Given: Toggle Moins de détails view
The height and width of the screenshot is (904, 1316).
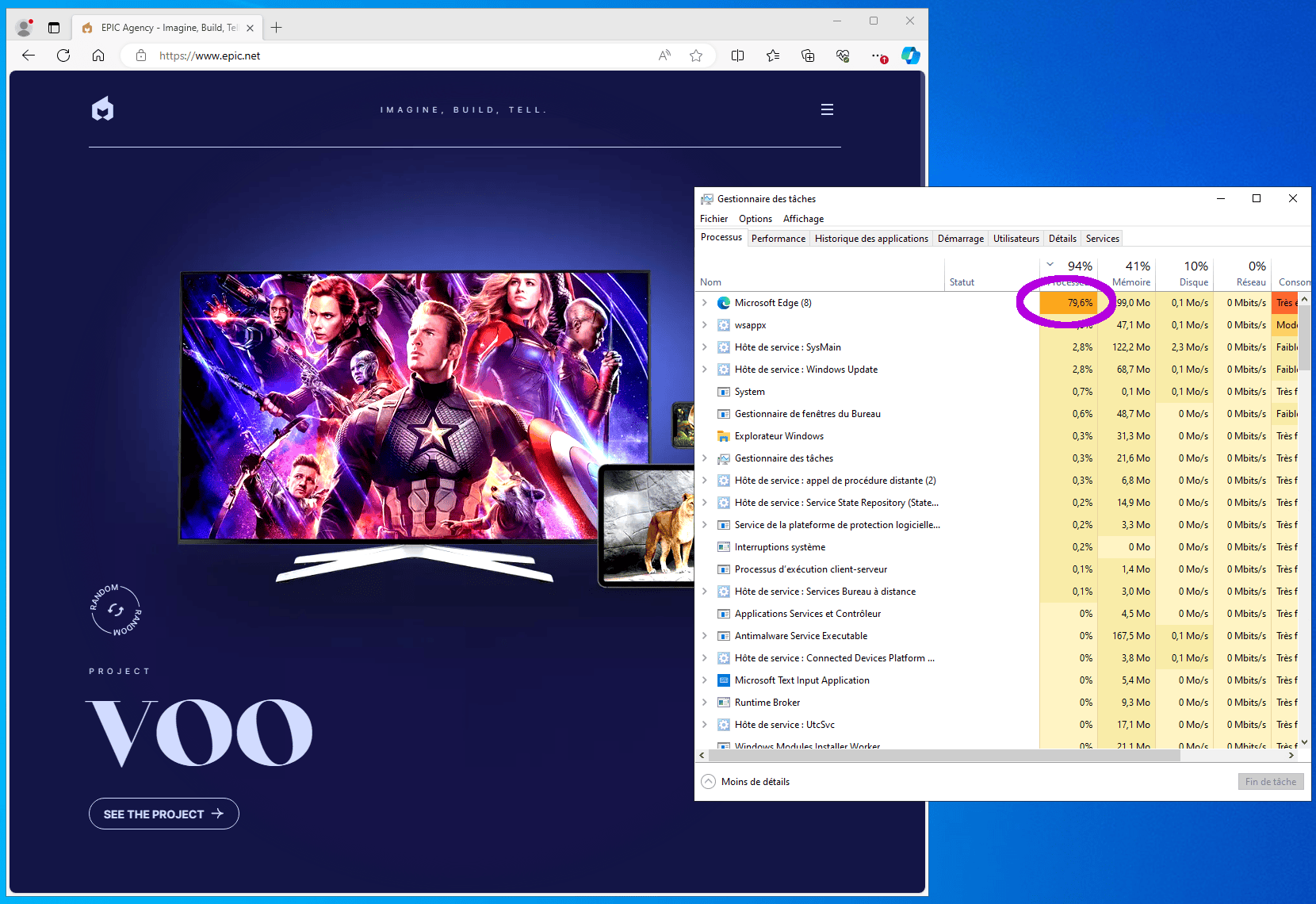Looking at the screenshot, I should coord(746,782).
